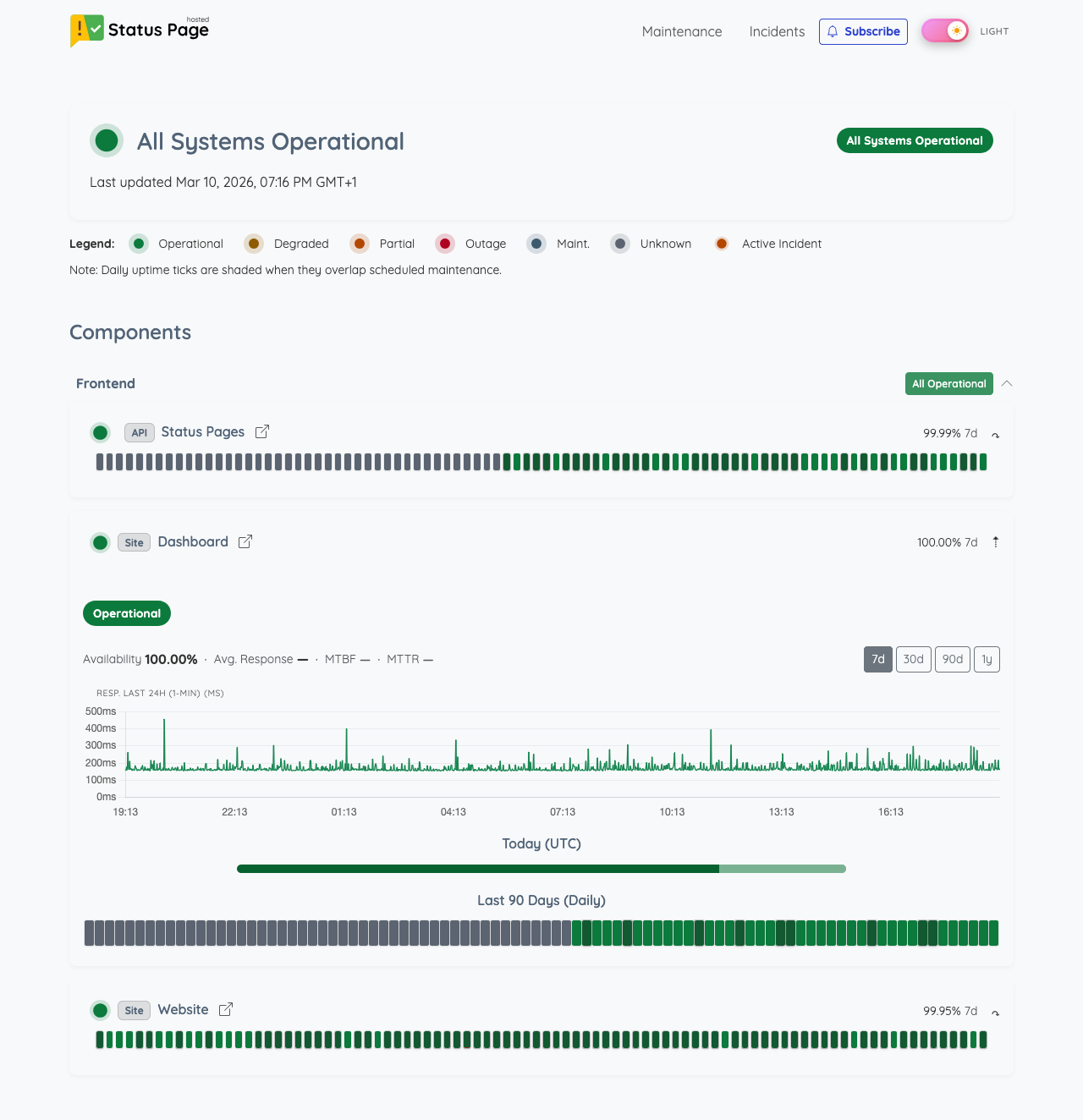Expand Status Pages details with curved arrow

[995, 434]
